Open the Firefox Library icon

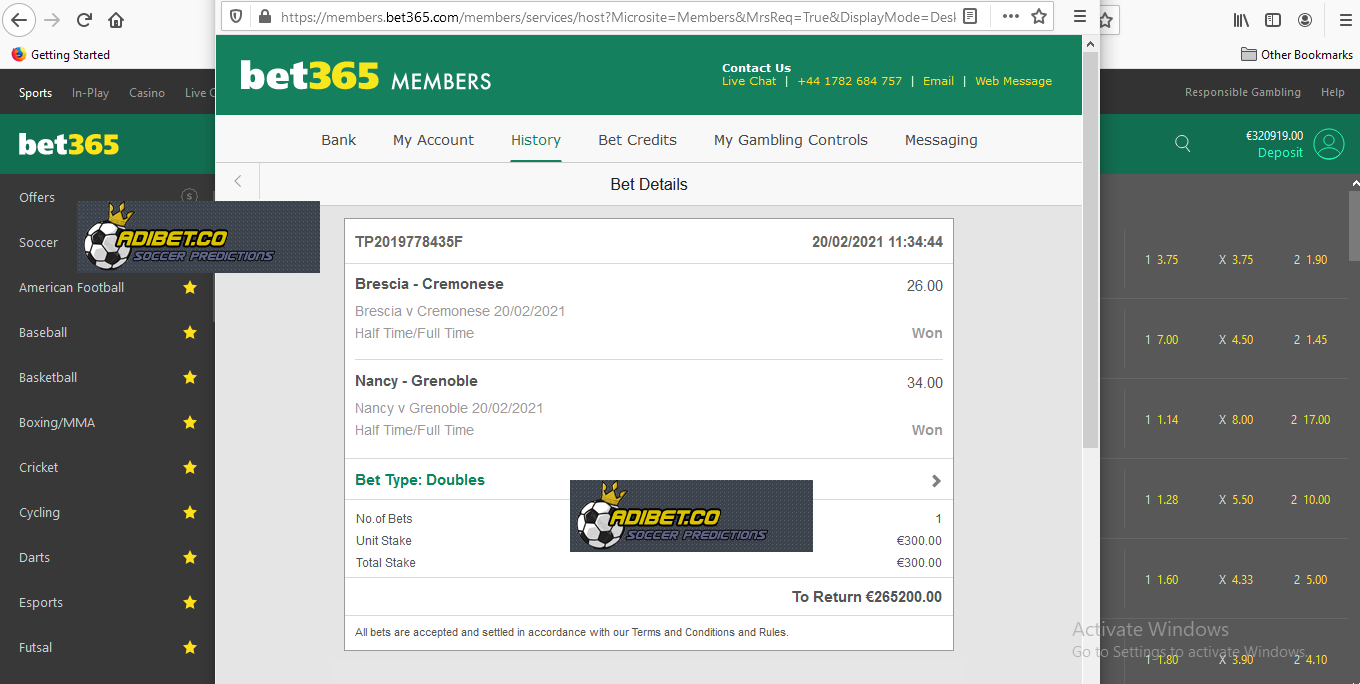1241,20
